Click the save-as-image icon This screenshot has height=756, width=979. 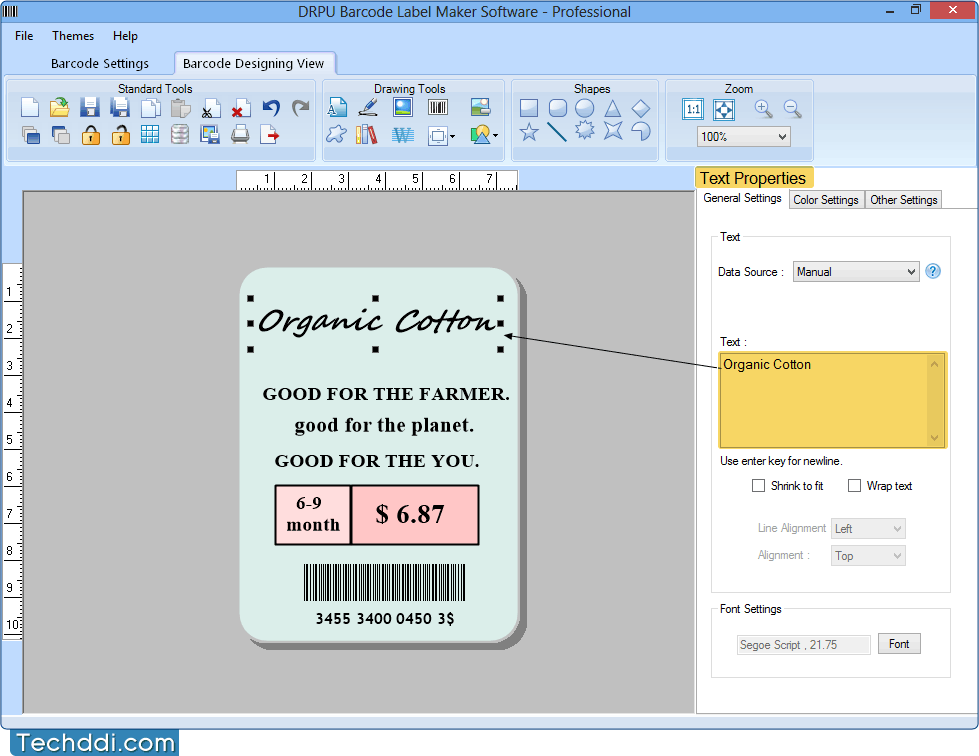click(x=210, y=135)
